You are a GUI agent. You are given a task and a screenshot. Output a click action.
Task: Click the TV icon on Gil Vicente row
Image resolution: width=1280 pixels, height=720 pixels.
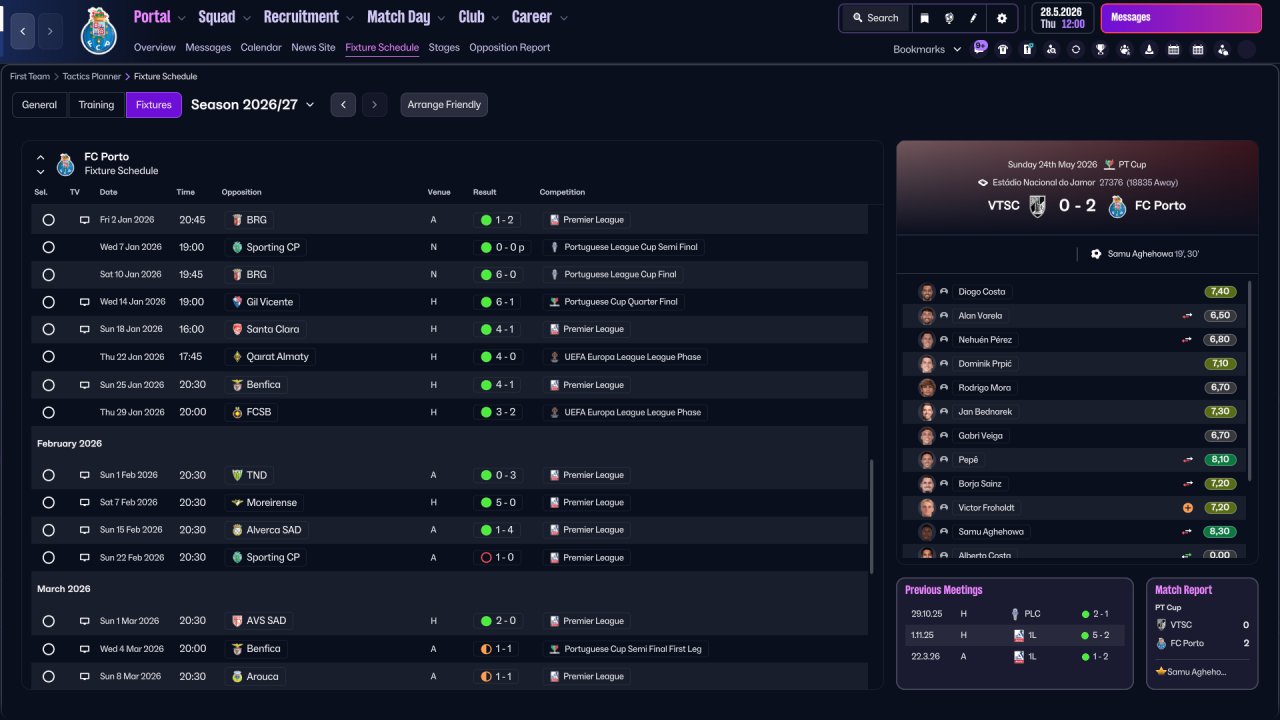coord(85,302)
